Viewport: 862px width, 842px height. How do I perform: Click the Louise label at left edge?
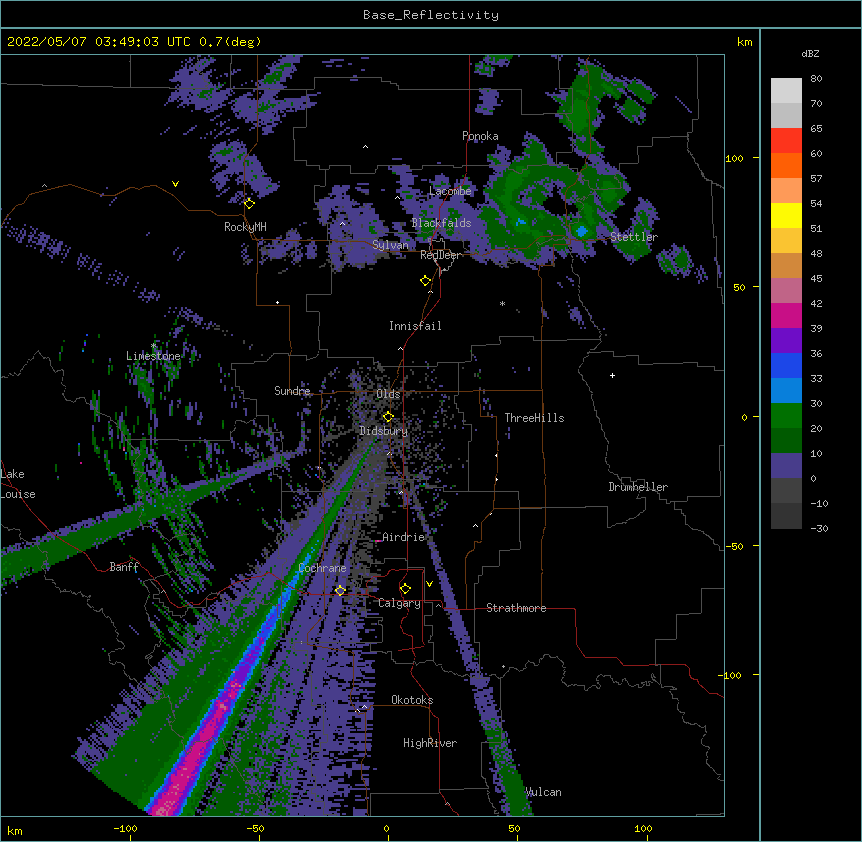(x=18, y=494)
